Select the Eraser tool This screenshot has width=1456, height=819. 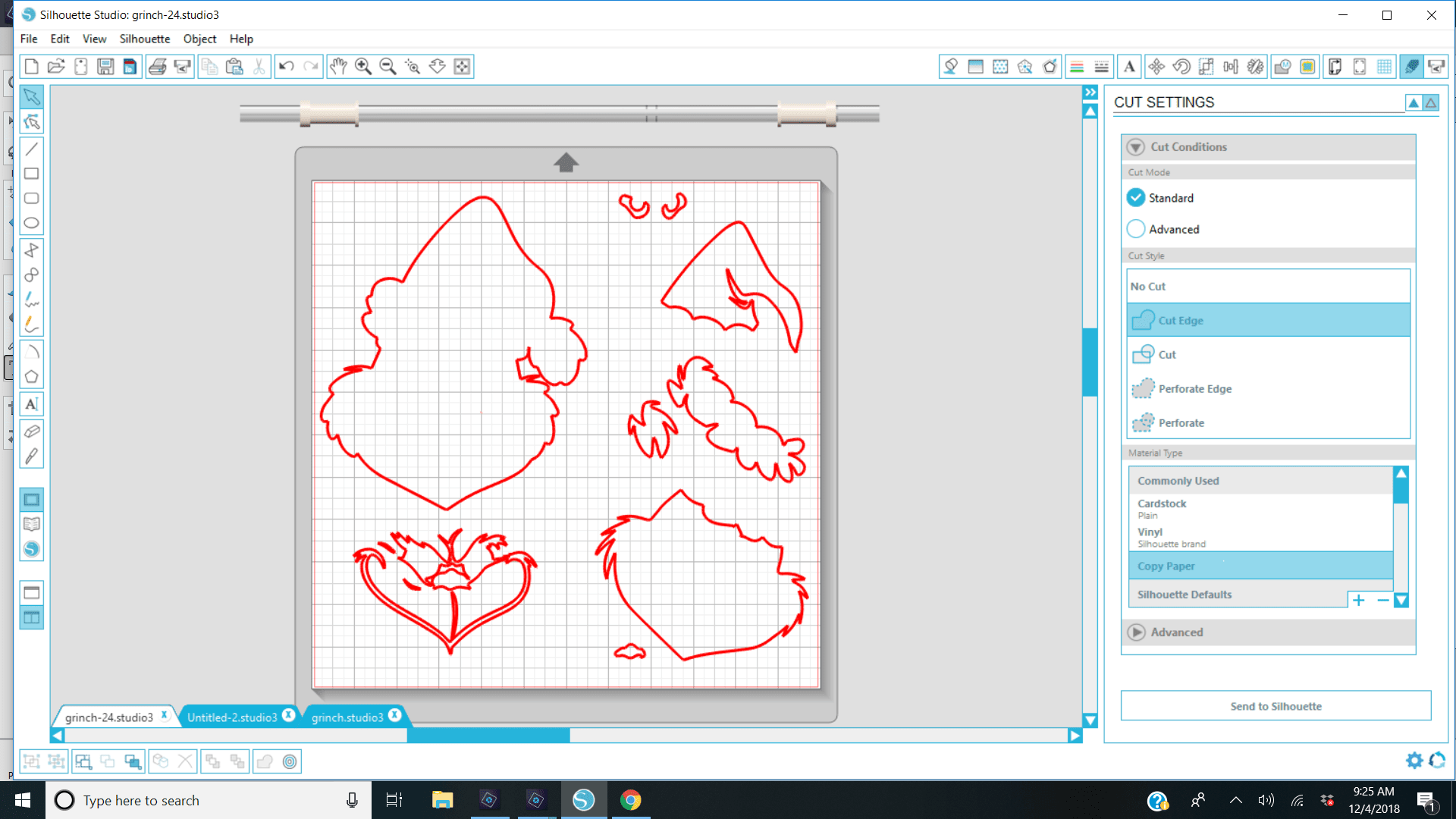coord(31,431)
